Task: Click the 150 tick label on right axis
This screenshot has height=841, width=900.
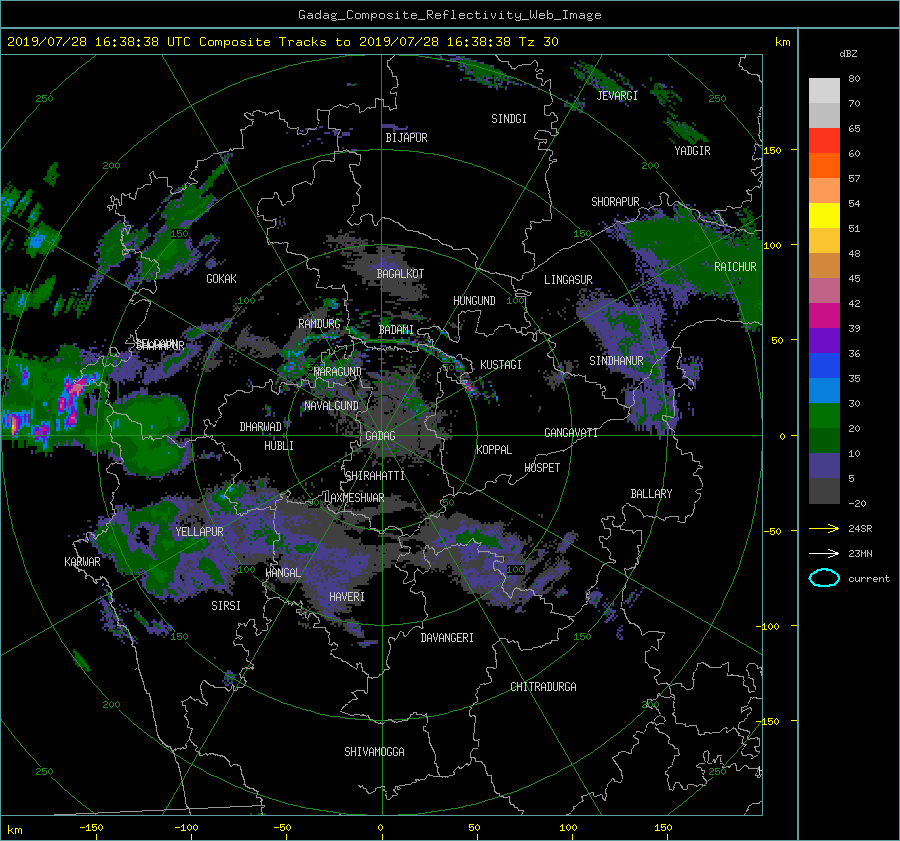Action: tap(773, 150)
